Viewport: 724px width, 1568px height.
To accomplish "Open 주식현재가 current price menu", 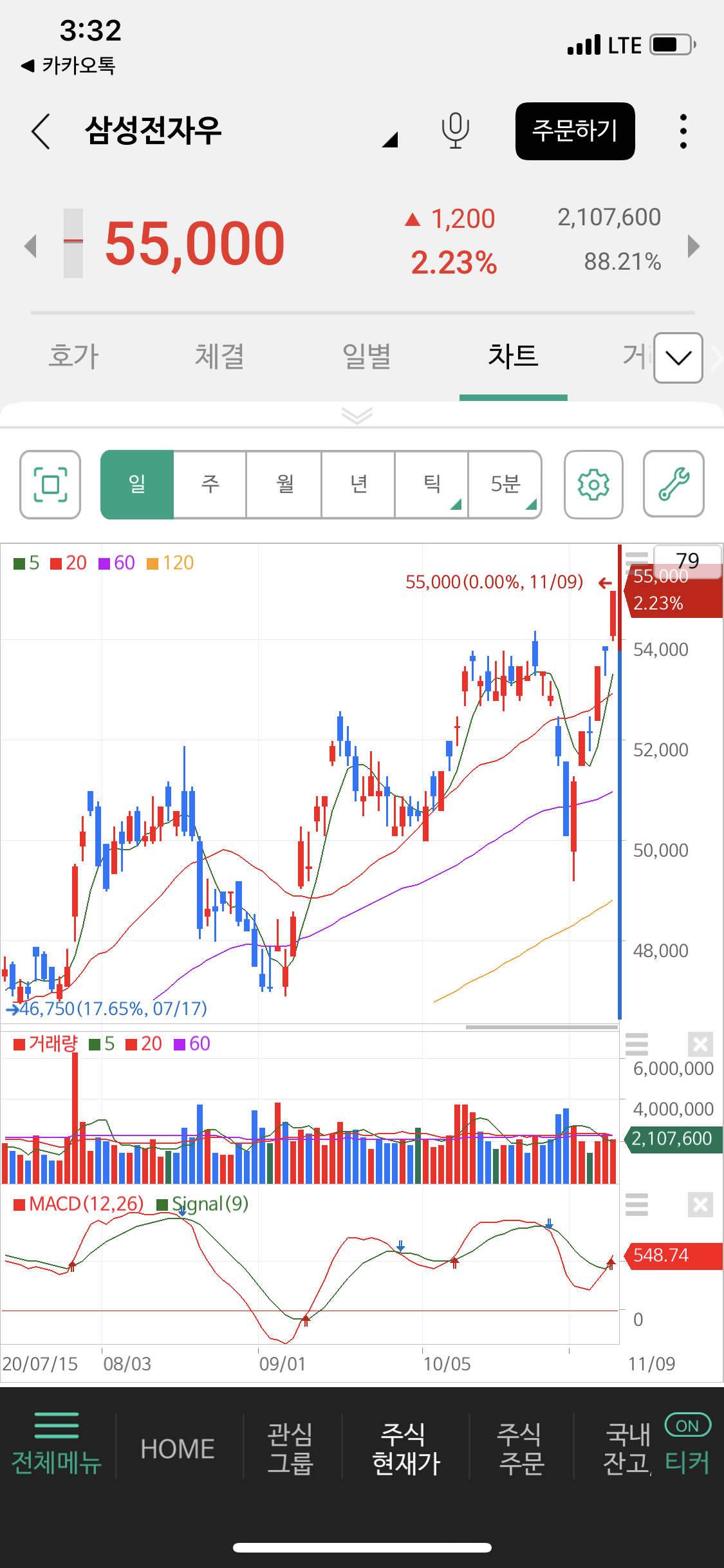I will [x=406, y=1448].
